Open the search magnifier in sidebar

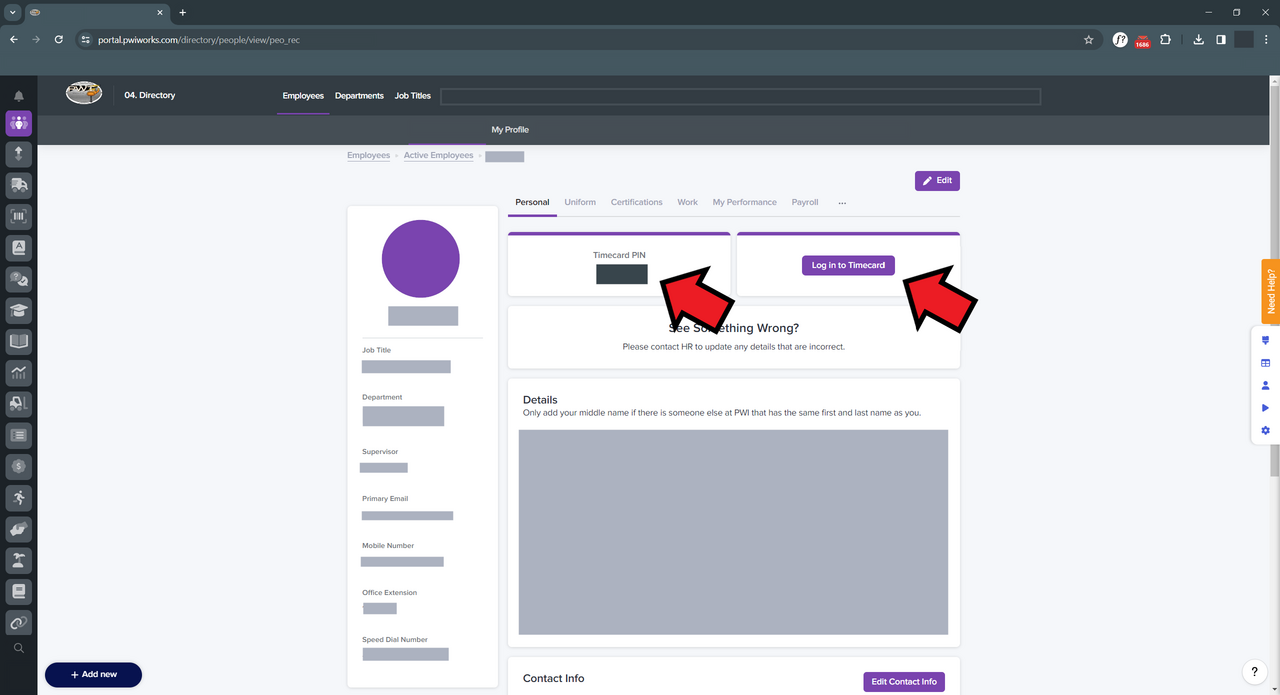18,648
